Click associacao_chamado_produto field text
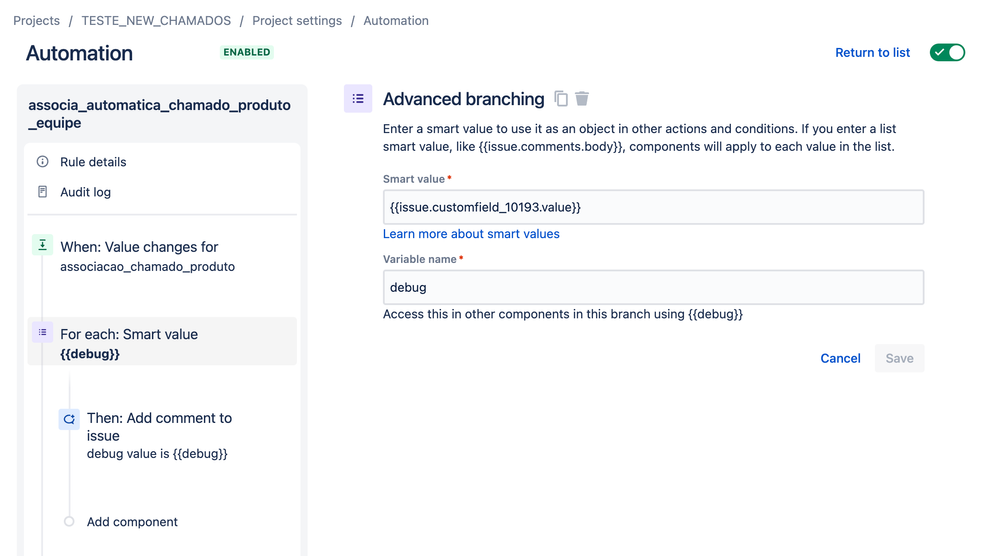The width and height of the screenshot is (999, 556). (x=147, y=266)
